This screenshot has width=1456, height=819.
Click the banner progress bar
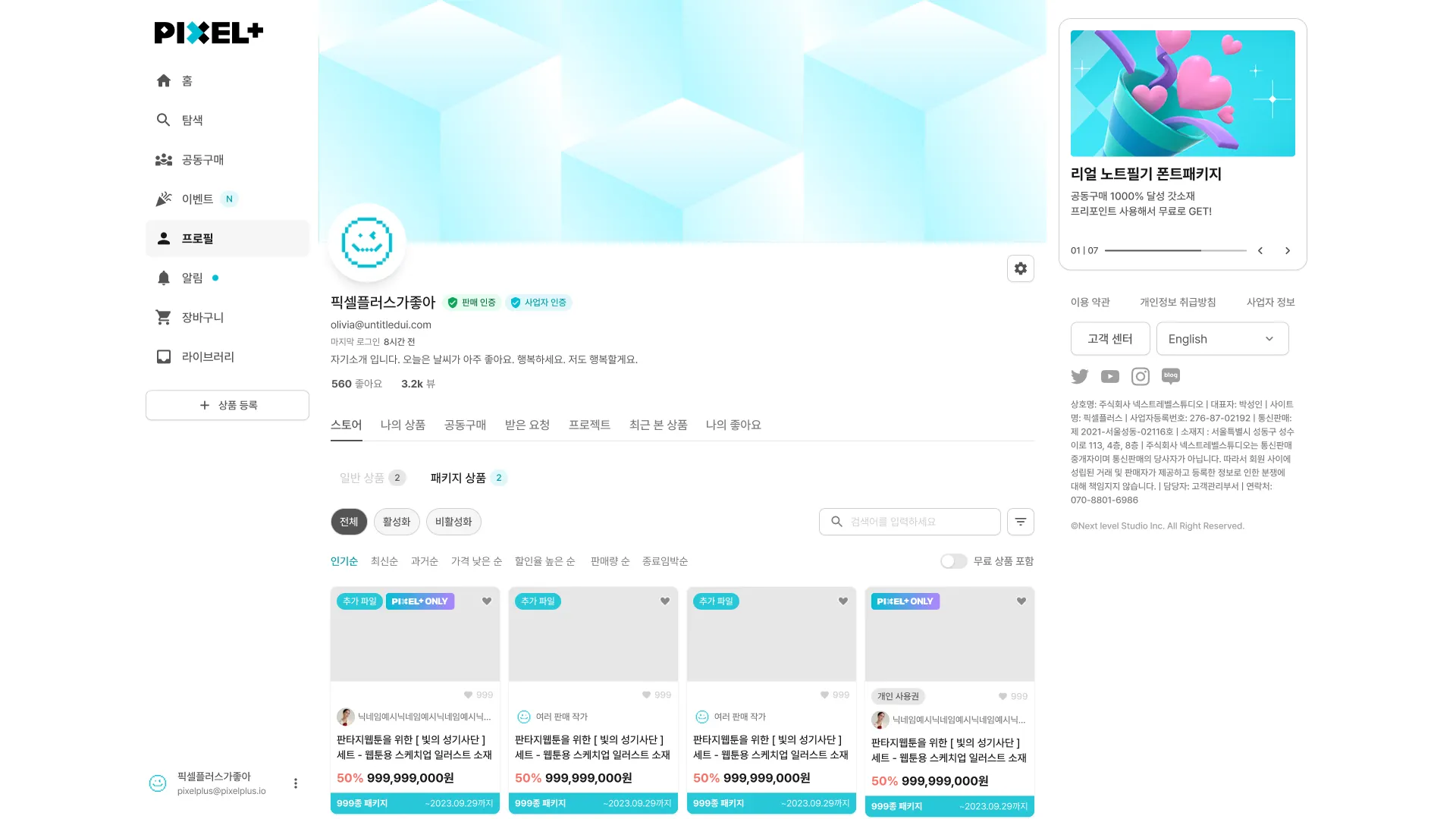point(1175,250)
